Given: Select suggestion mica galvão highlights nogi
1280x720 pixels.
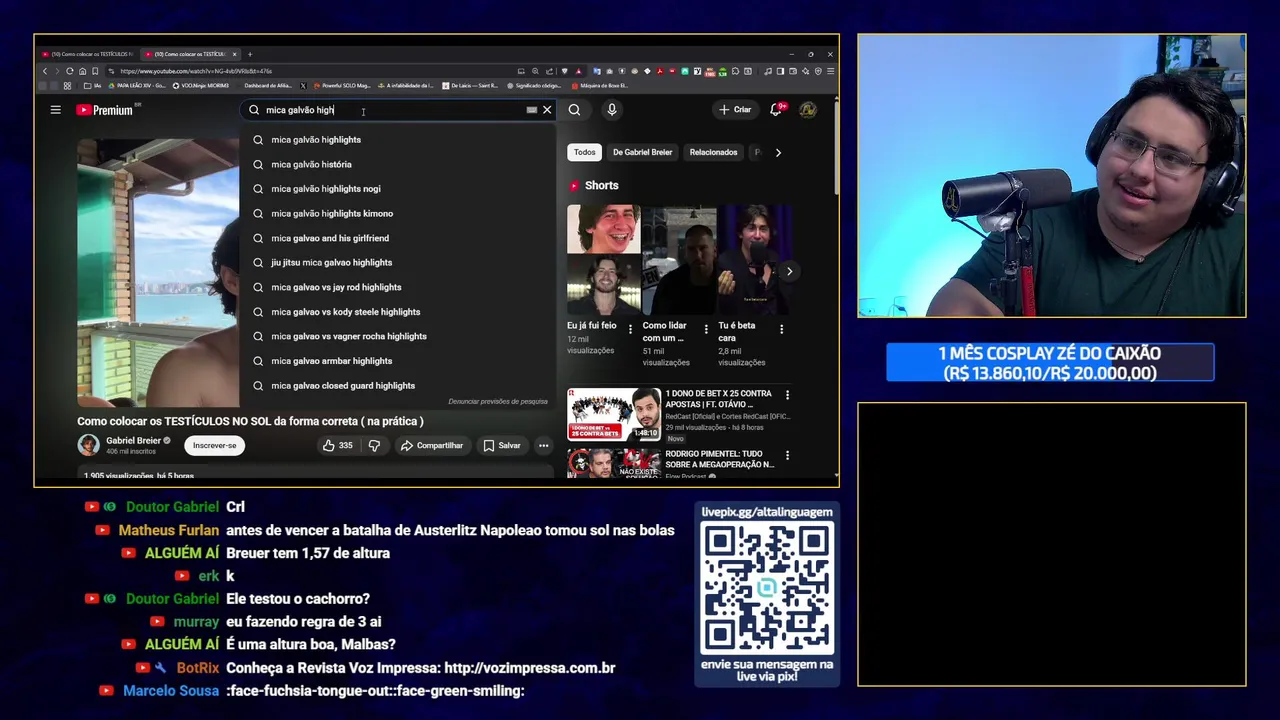Looking at the screenshot, I should [397, 189].
